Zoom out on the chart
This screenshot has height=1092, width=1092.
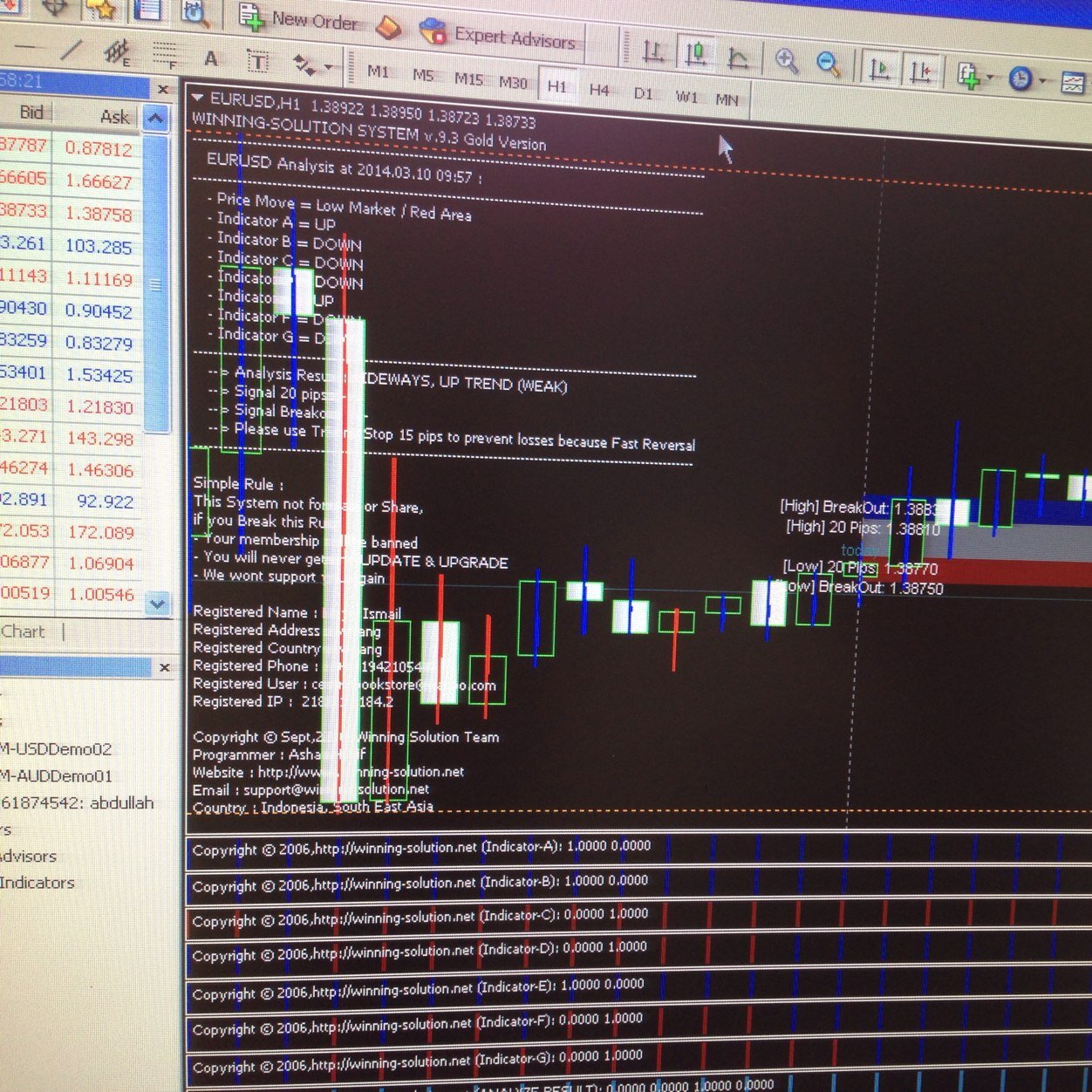pyautogui.click(x=828, y=64)
